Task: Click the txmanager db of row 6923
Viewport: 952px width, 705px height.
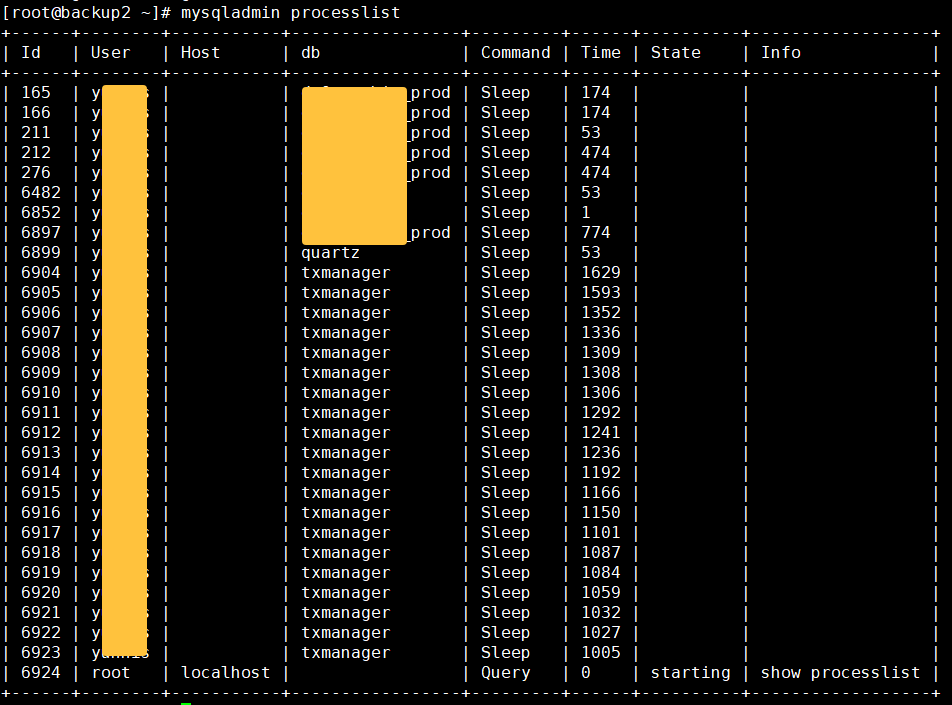Action: (345, 653)
